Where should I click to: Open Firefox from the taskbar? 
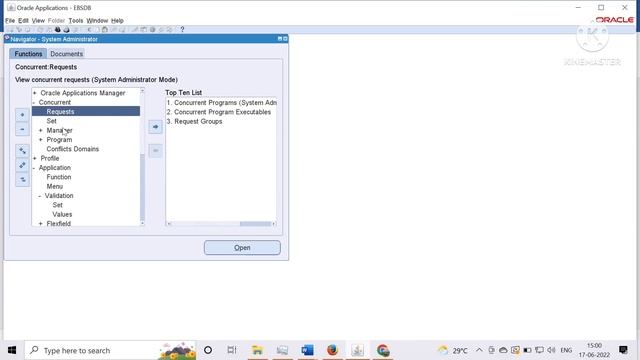click(332, 350)
